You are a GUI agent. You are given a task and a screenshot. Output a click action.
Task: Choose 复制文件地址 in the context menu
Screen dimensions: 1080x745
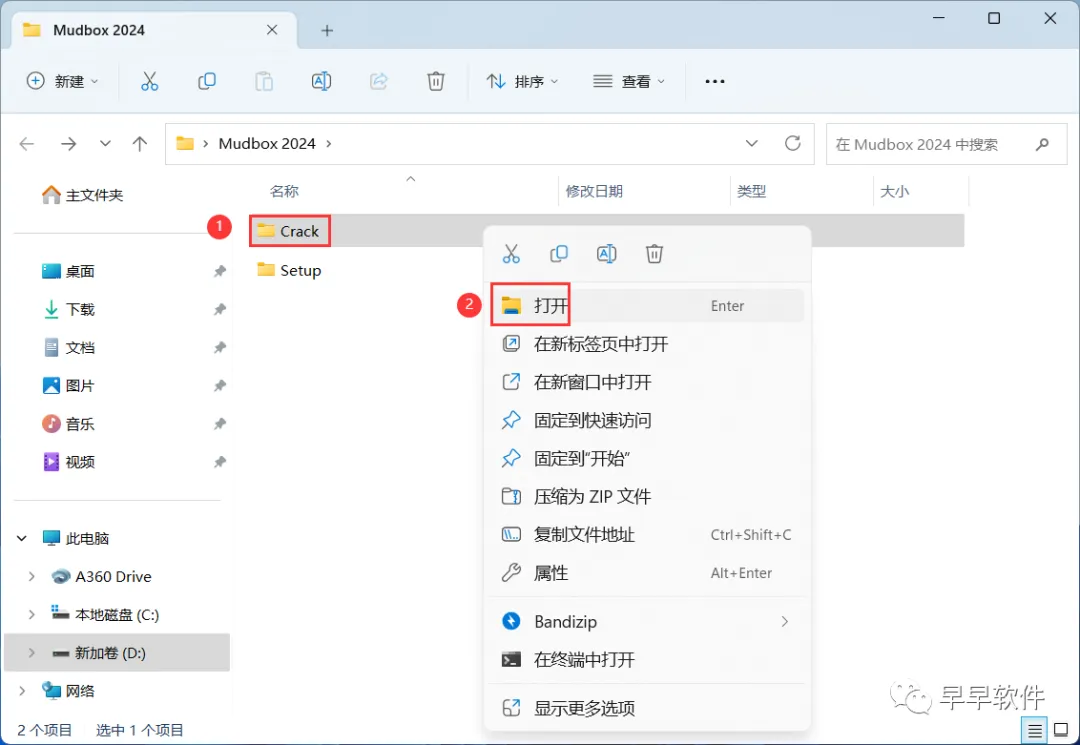(x=647, y=534)
